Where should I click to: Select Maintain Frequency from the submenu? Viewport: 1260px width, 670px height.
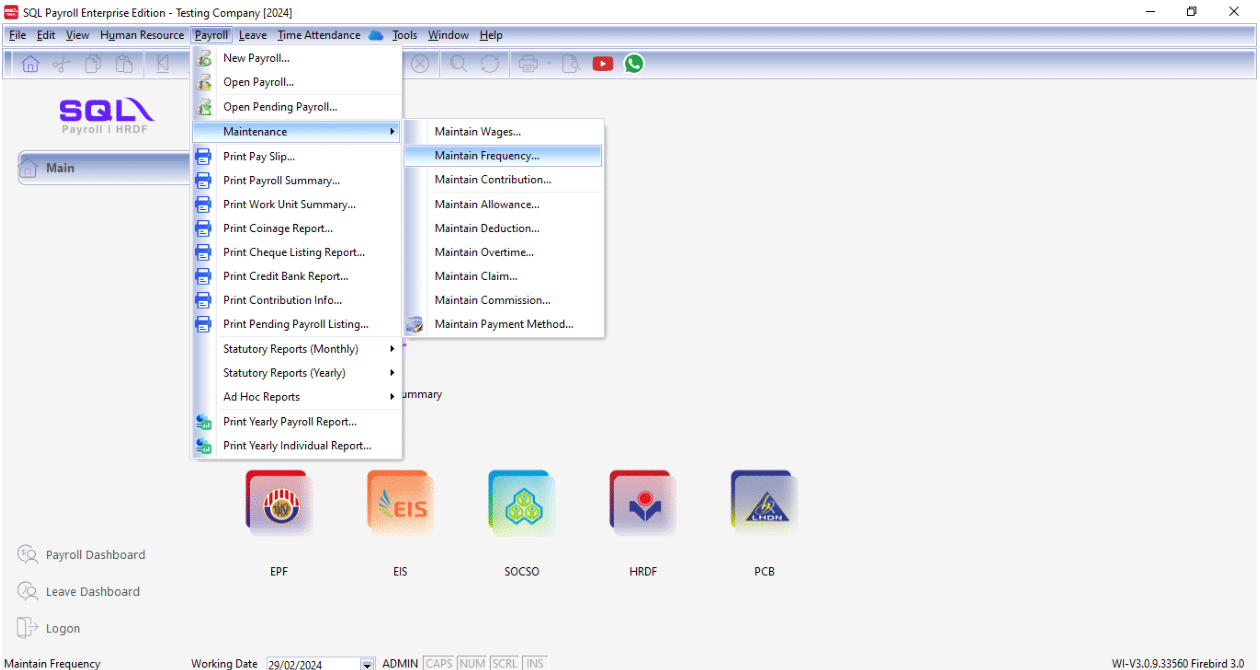(x=487, y=156)
